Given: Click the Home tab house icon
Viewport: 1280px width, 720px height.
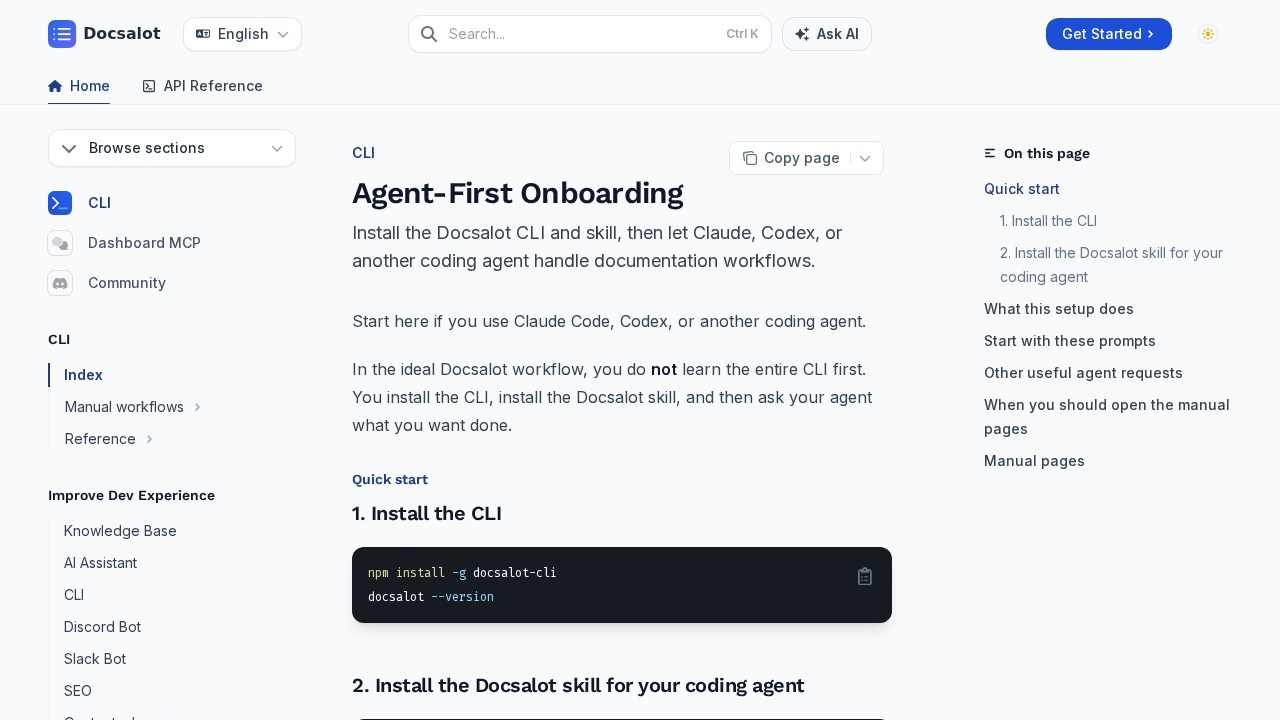Looking at the screenshot, I should (55, 86).
